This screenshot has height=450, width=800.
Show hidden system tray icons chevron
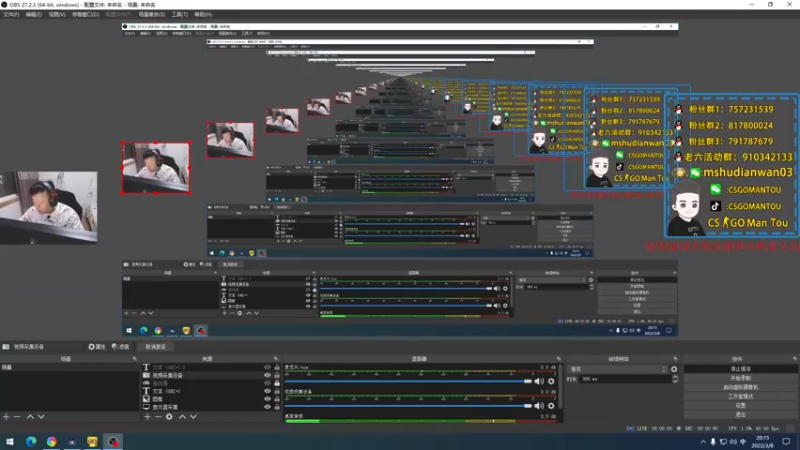coord(703,441)
